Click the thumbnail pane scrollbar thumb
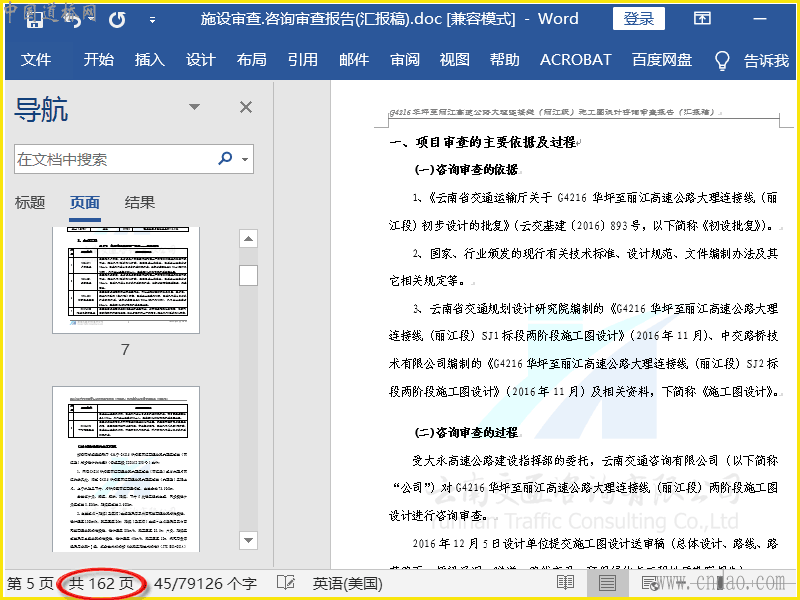 248,276
